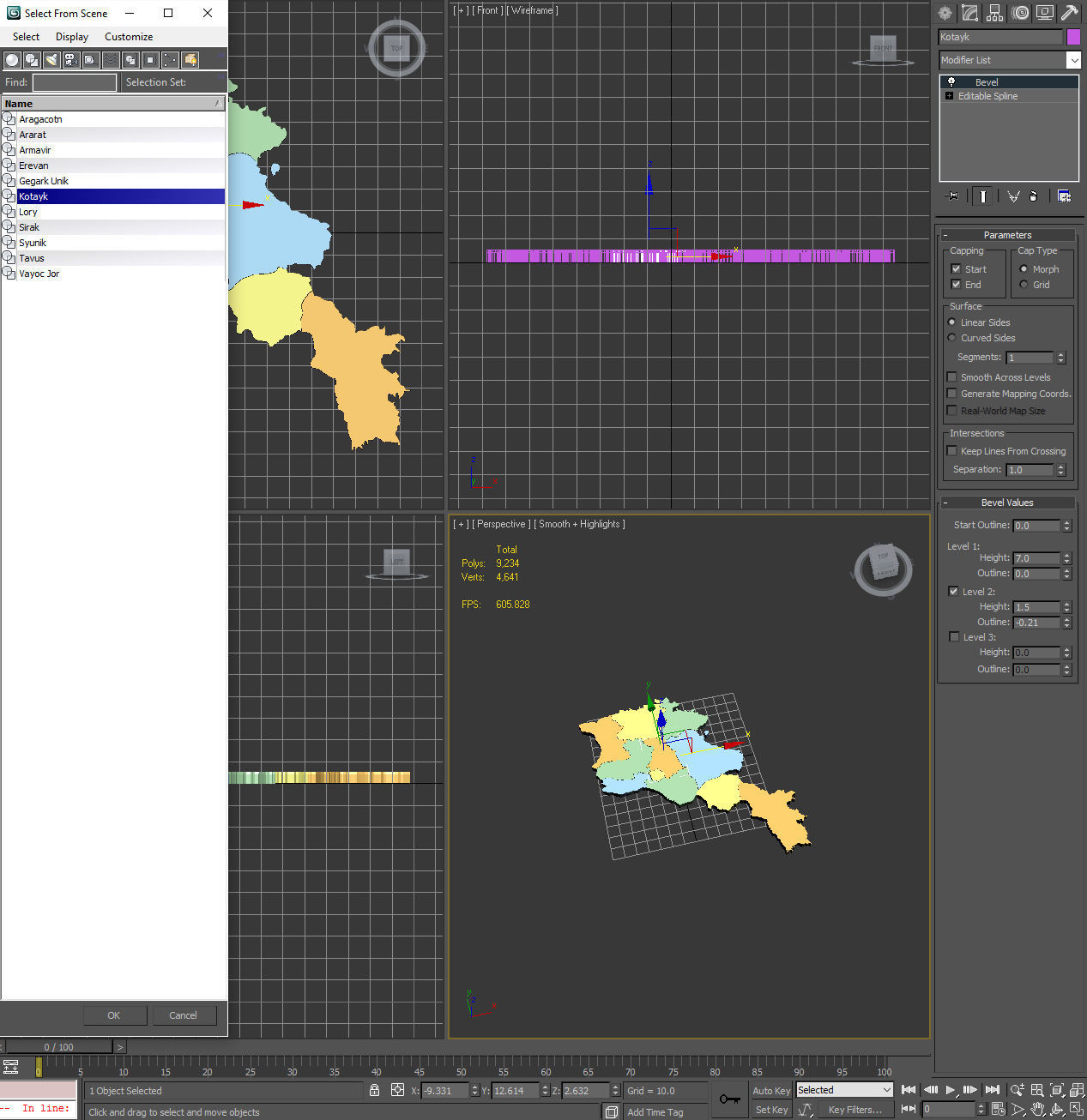
Task: Click OK in Select From Scene
Action: pyautogui.click(x=114, y=1015)
